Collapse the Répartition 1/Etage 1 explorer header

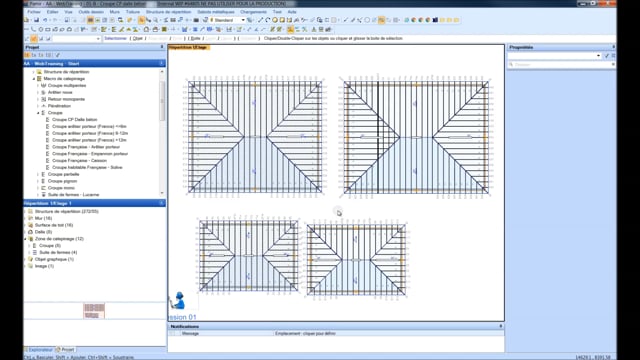162,203
